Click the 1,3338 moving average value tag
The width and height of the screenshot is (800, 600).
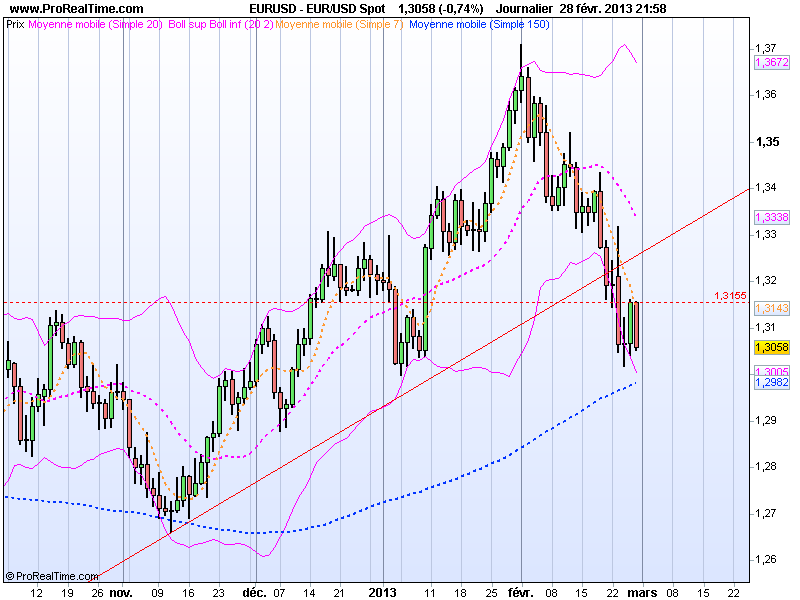pyautogui.click(x=772, y=217)
